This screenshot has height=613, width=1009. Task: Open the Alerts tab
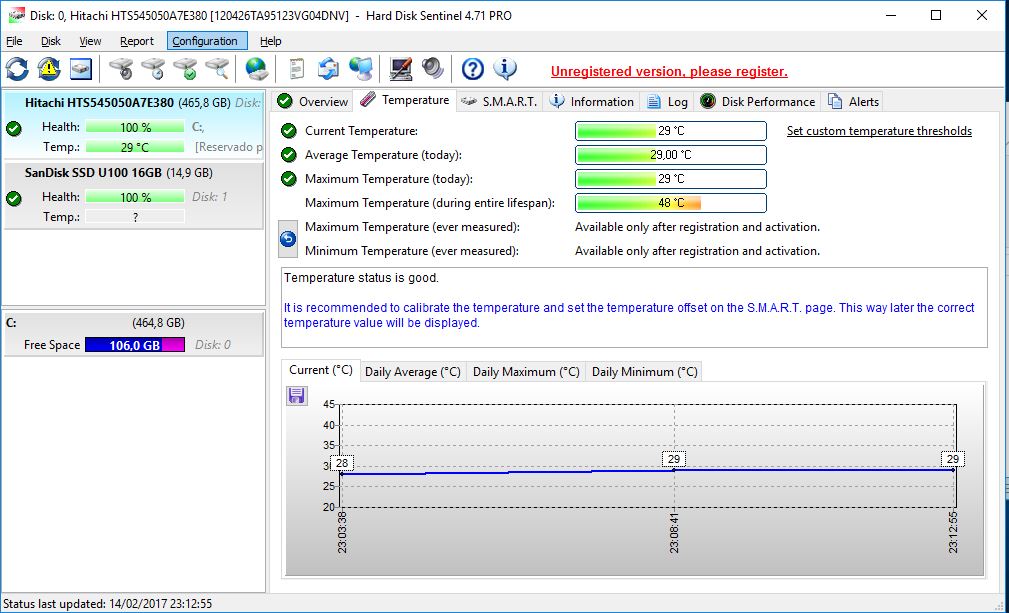[855, 101]
